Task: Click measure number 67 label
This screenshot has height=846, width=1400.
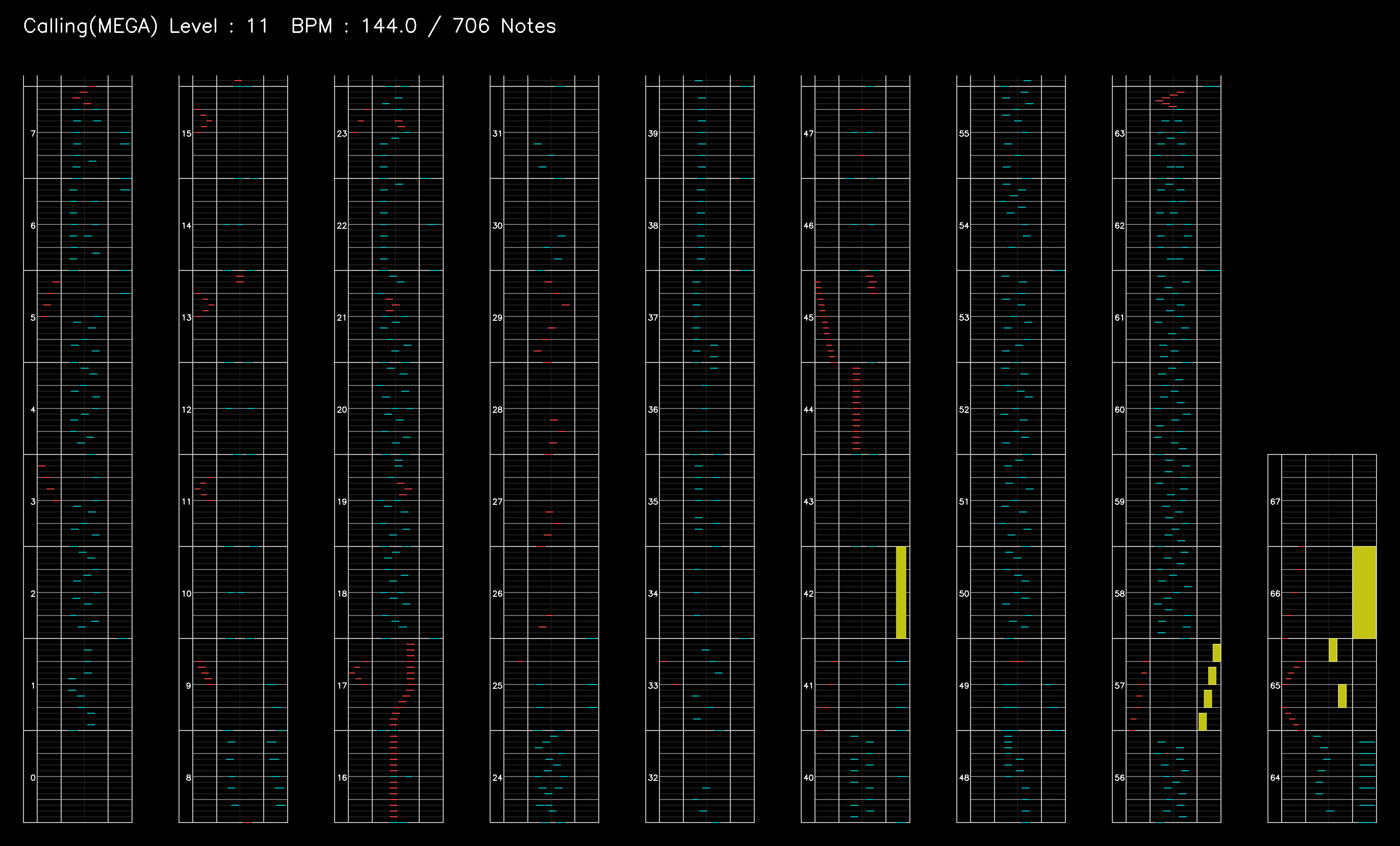Action: click(x=1275, y=501)
